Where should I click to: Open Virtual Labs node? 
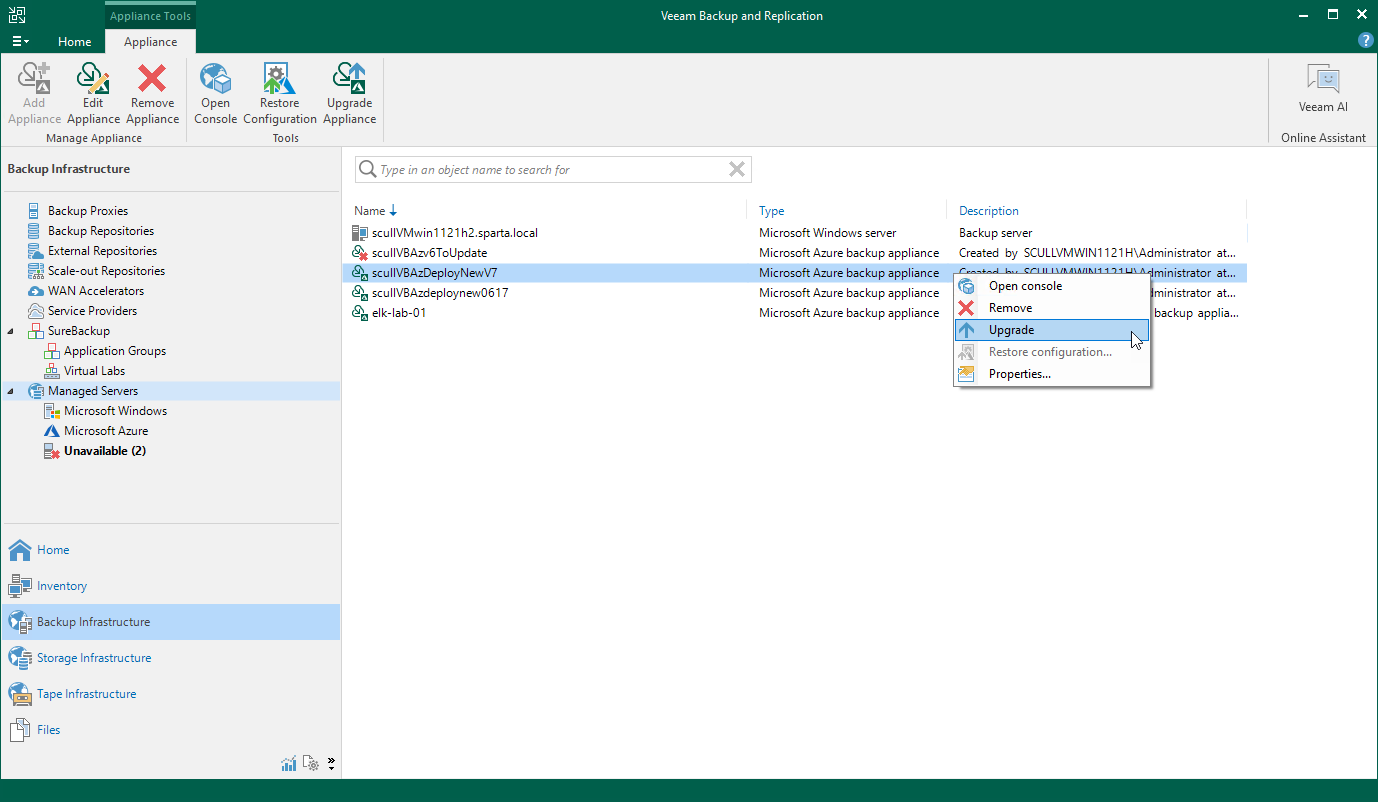(x=94, y=371)
